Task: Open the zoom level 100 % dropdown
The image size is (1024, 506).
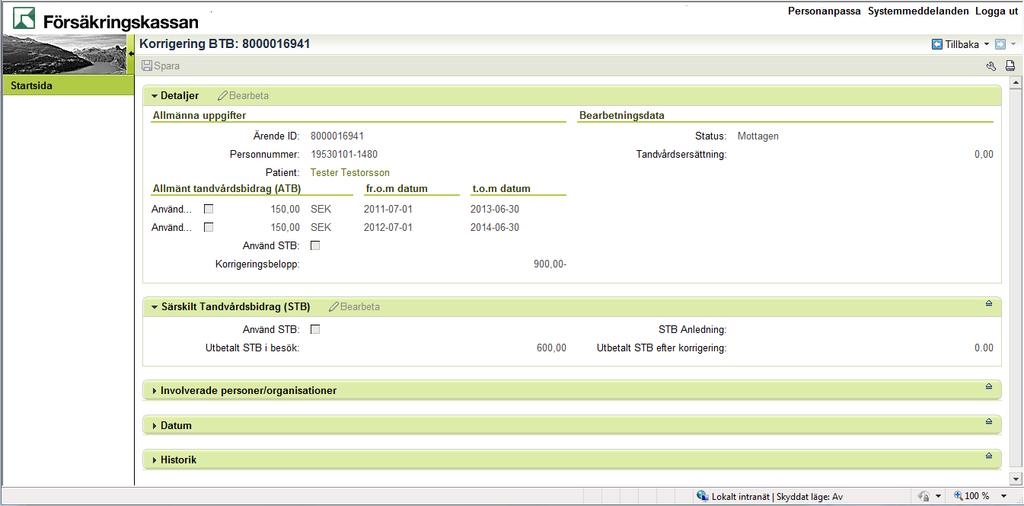Action: [x=1002, y=496]
